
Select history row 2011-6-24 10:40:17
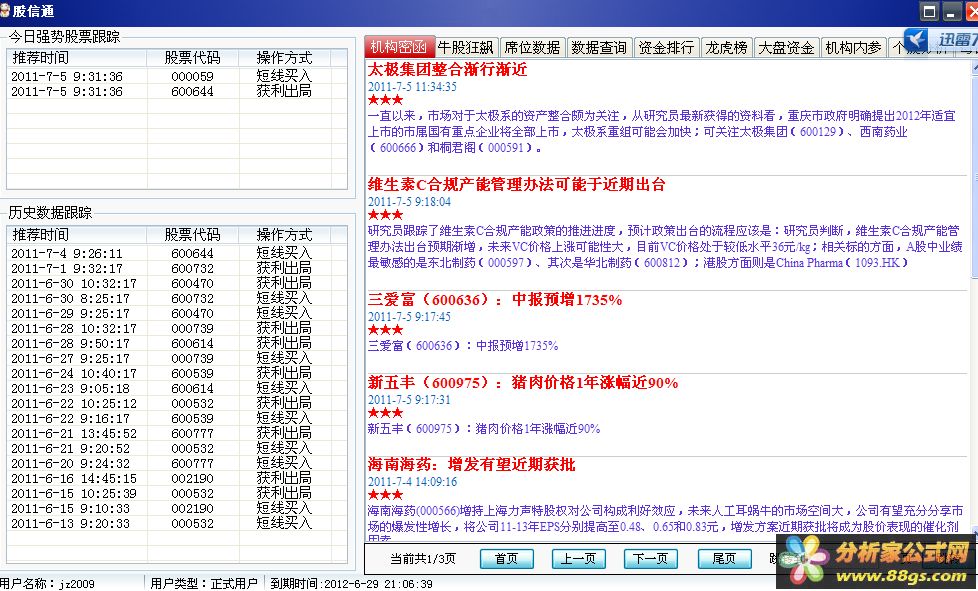pyautogui.click(x=177, y=373)
